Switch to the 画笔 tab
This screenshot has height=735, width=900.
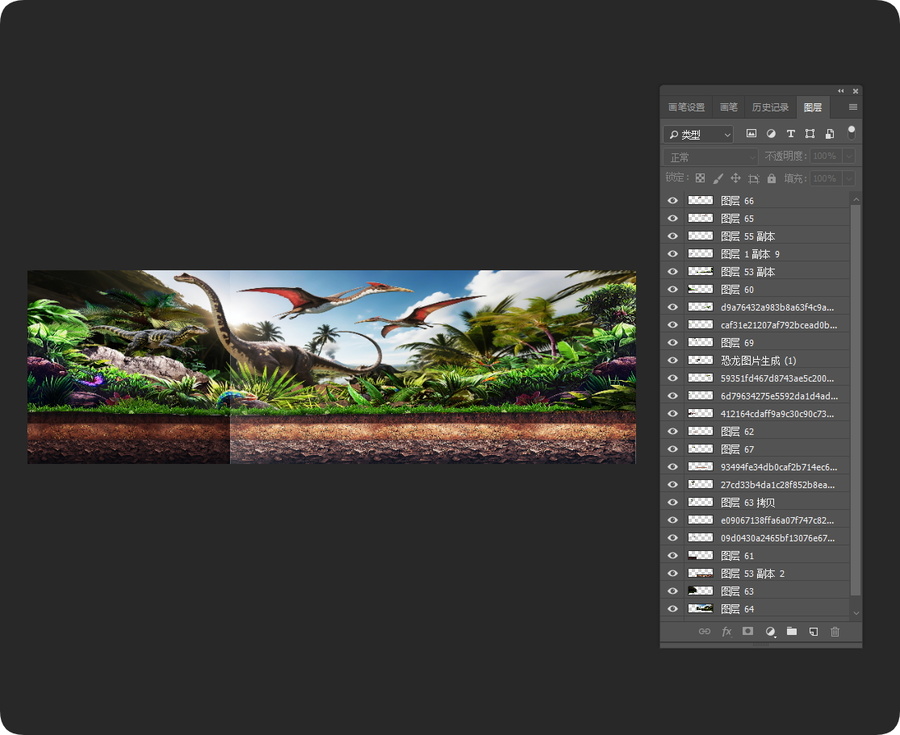point(728,107)
